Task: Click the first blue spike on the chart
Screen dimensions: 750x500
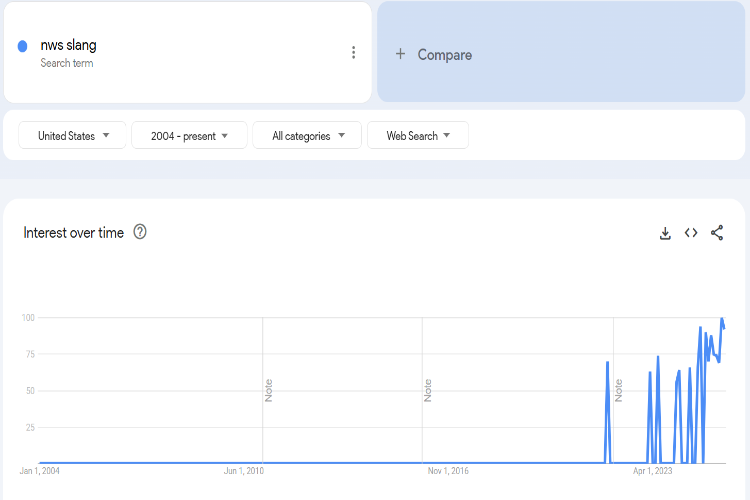Action: pos(607,363)
